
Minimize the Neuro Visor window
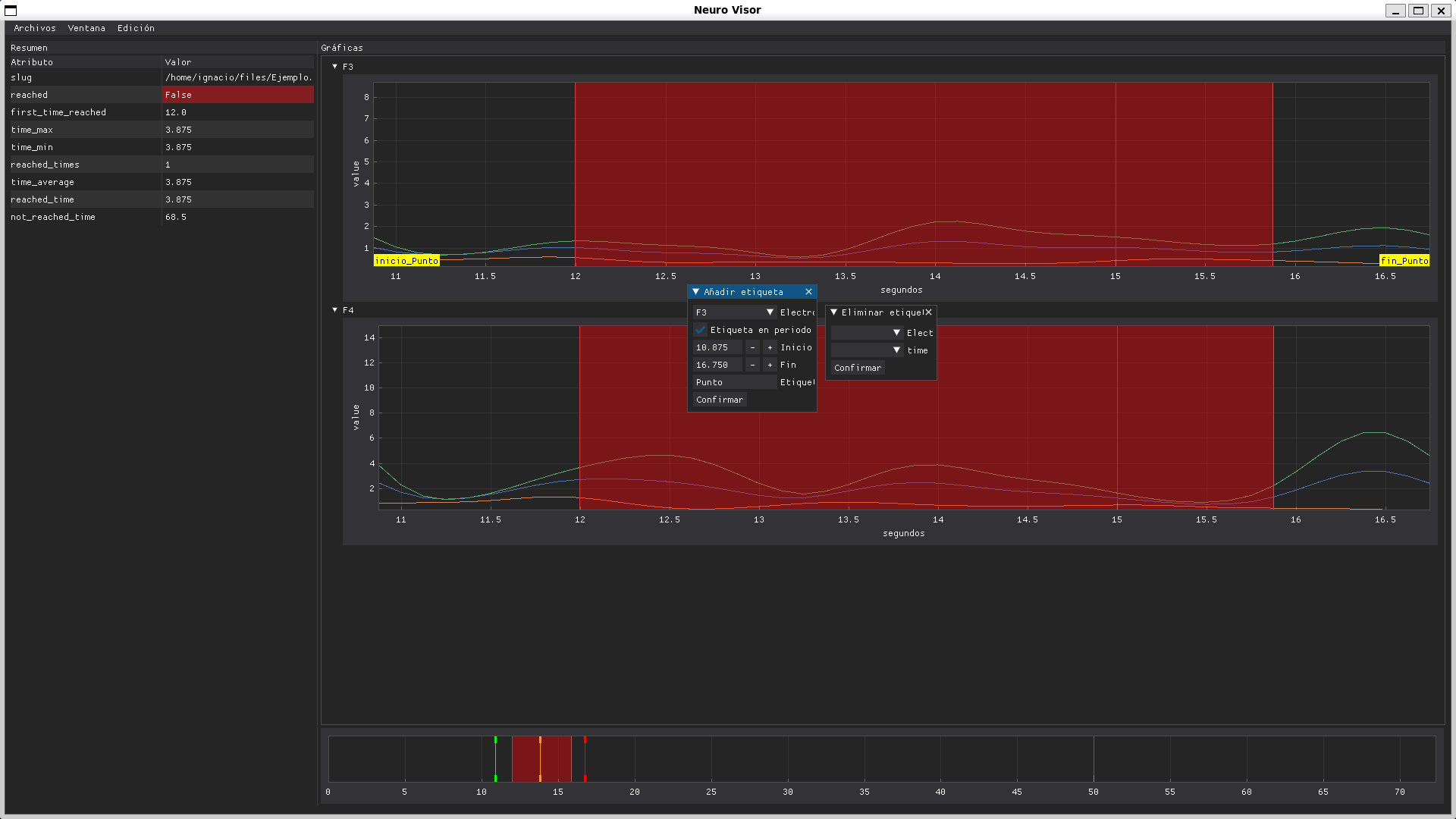1395,11
